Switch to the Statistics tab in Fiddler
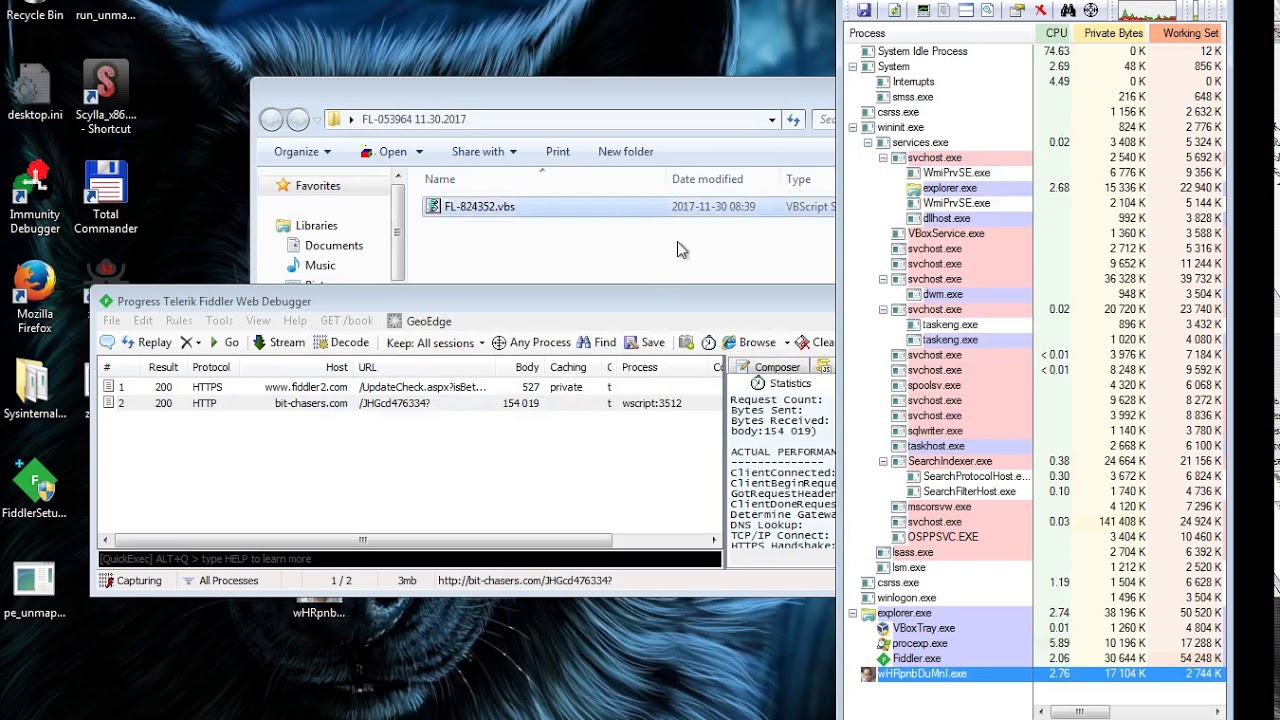Screen dimensions: 1280x720 [781, 383]
